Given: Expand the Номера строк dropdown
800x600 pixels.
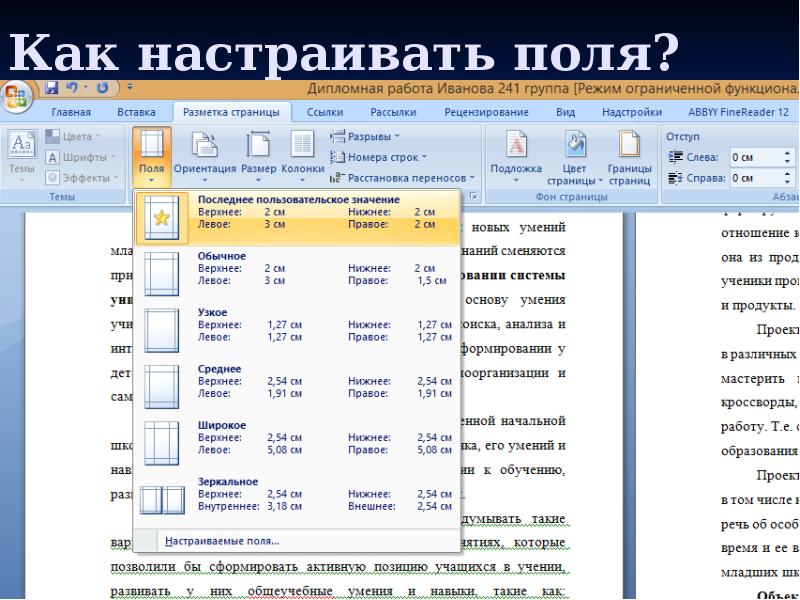Looking at the screenshot, I should pos(380,157).
